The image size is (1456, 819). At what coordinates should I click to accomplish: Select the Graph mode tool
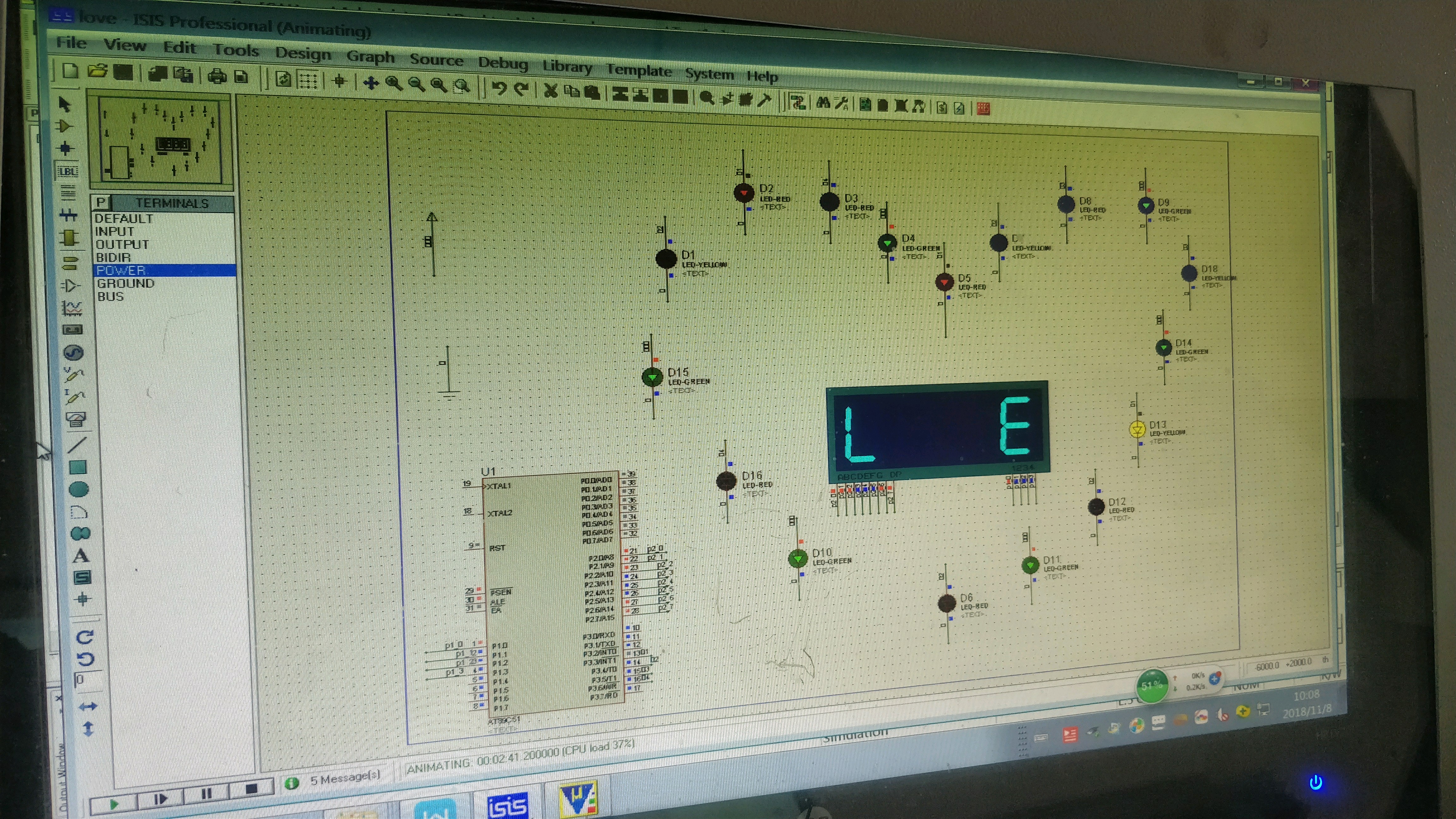pos(72,308)
